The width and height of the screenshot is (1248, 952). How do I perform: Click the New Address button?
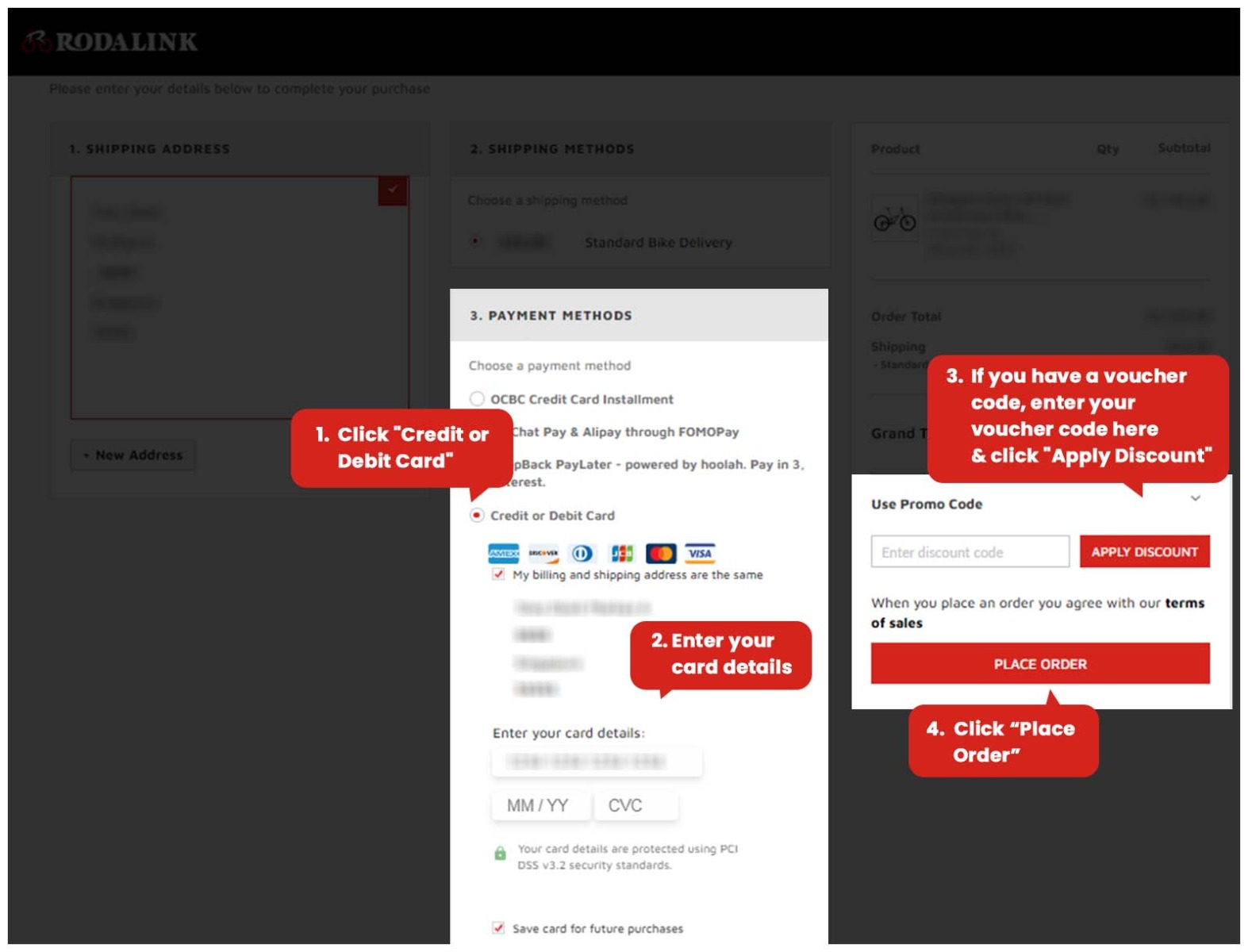(132, 455)
